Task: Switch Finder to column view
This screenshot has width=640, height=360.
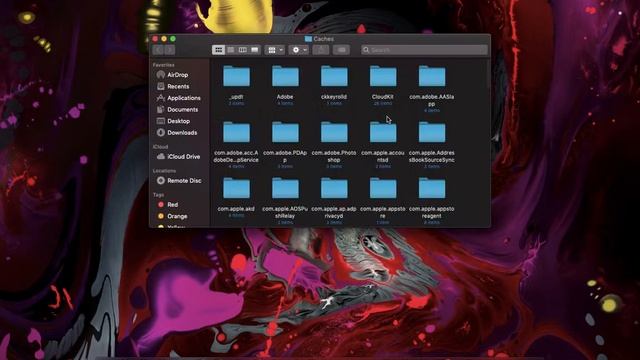Action: point(242,50)
